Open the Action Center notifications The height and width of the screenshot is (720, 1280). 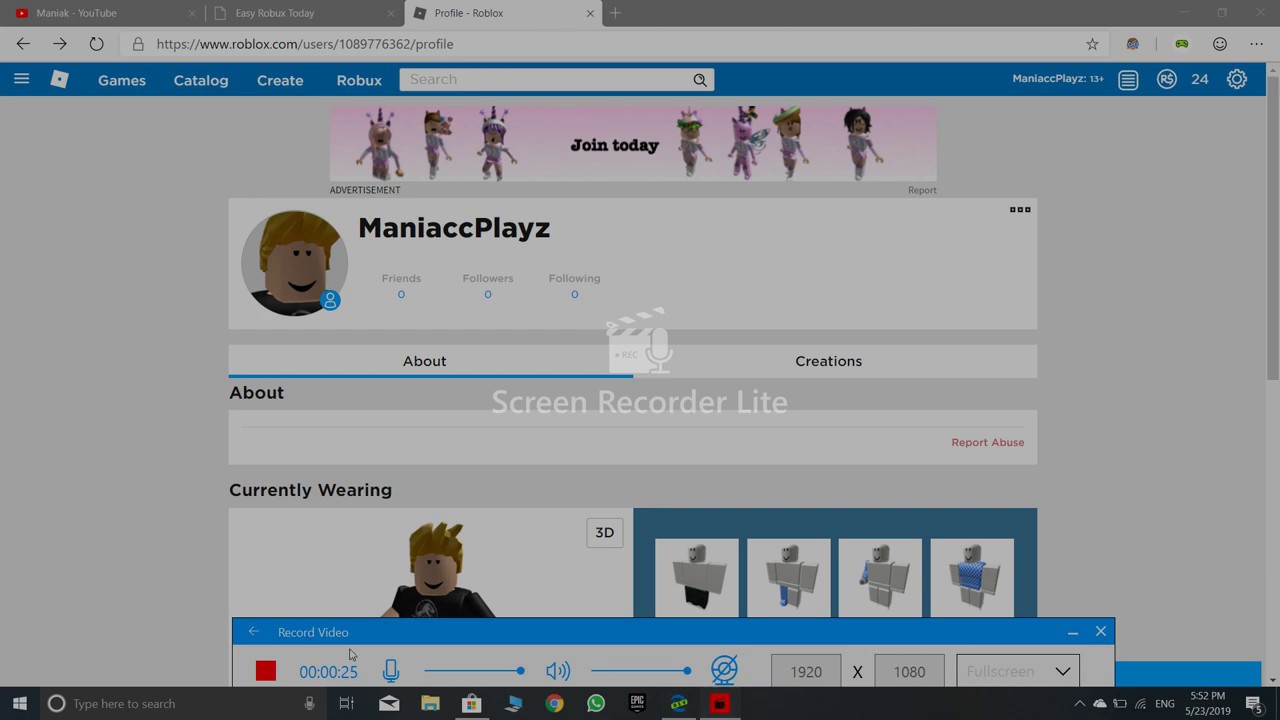[x=1254, y=704]
